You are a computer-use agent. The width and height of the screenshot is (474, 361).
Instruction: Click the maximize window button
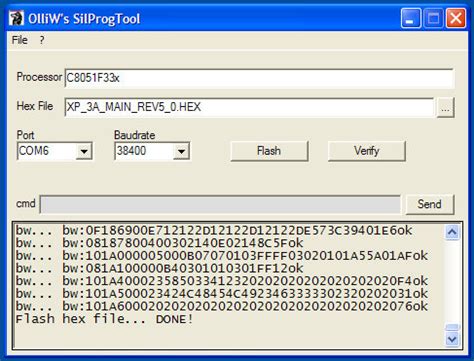pyautogui.click(x=433, y=18)
